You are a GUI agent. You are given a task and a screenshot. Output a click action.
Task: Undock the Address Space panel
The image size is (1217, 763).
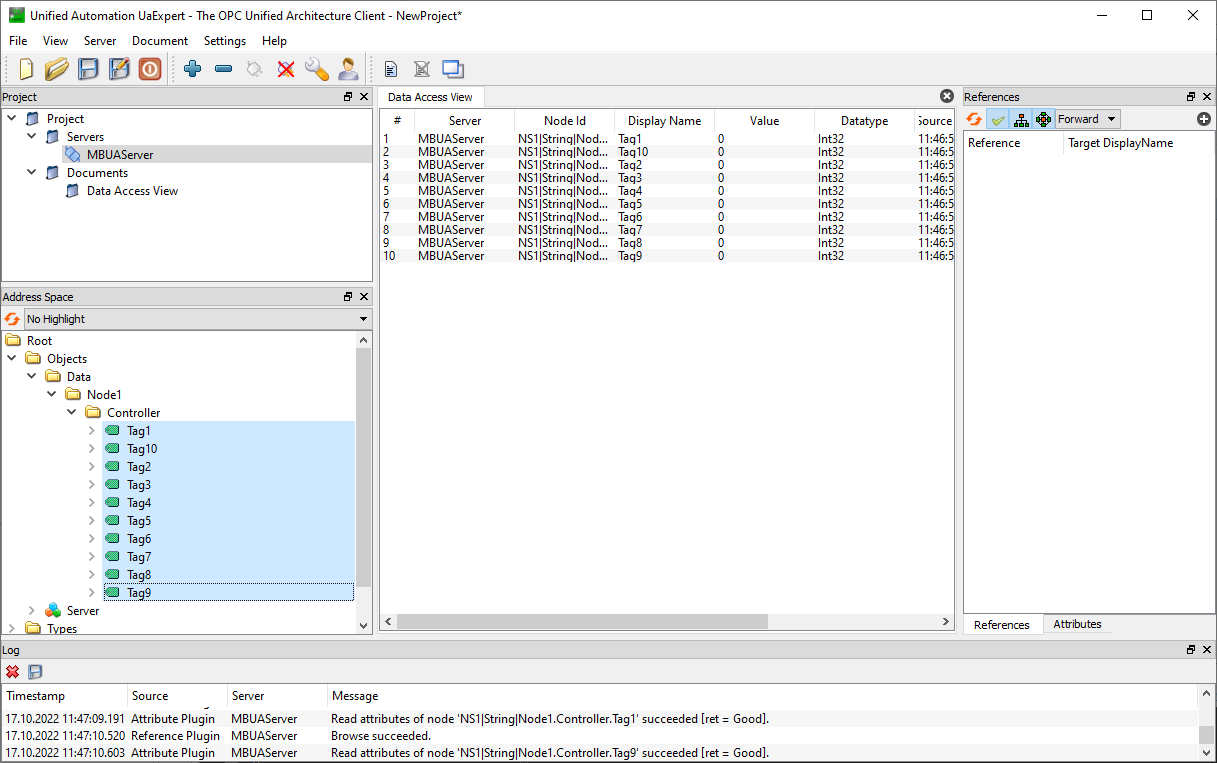point(348,297)
